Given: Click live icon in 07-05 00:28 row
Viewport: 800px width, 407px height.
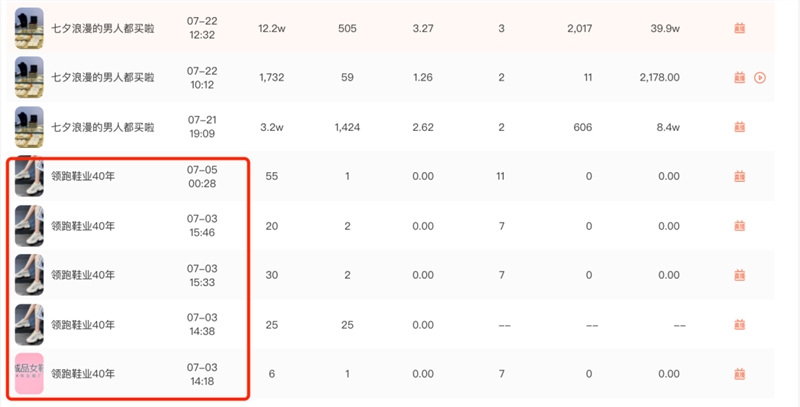Looking at the screenshot, I should click(739, 176).
